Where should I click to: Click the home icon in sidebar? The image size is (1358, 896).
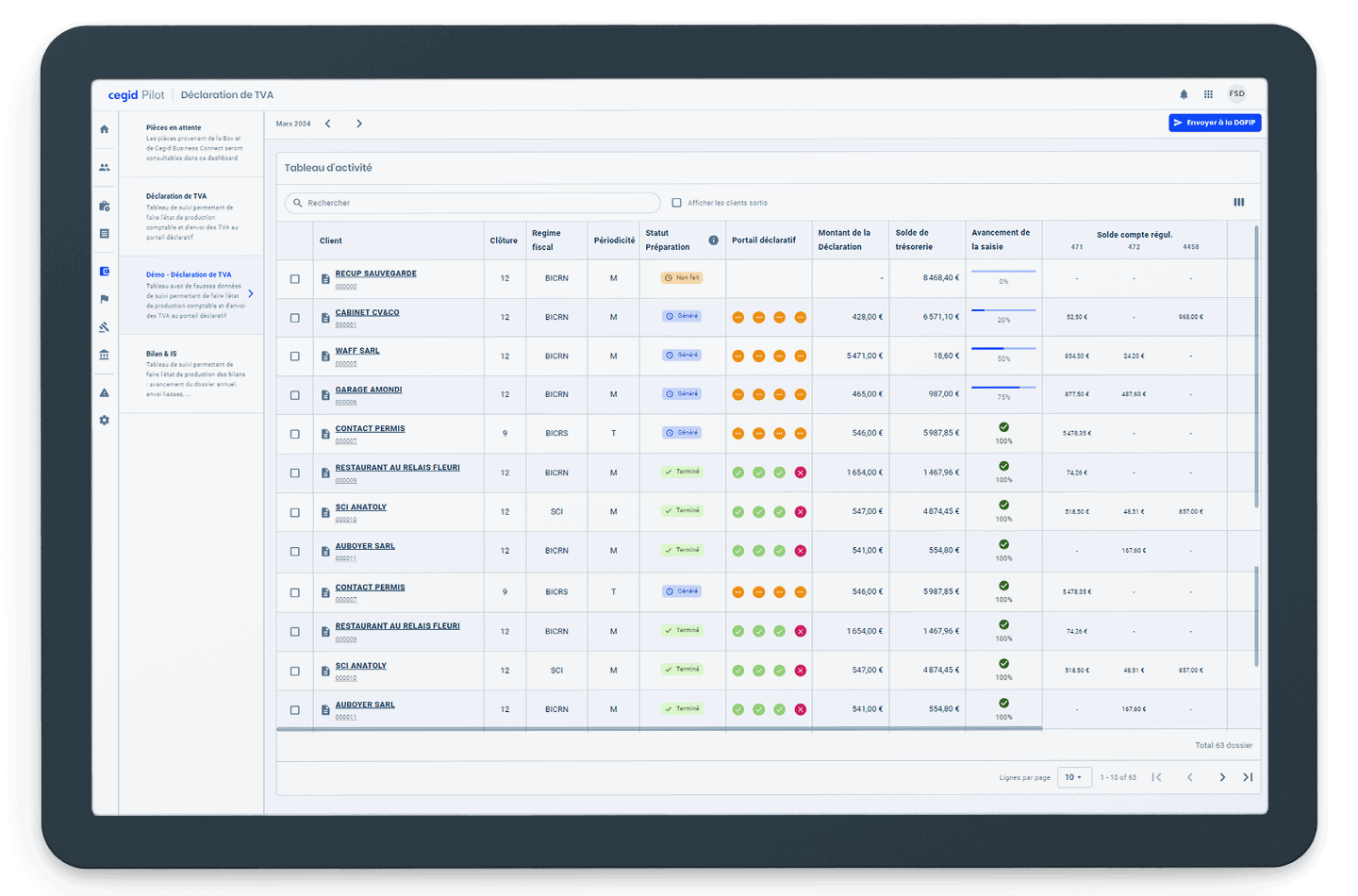(x=105, y=129)
